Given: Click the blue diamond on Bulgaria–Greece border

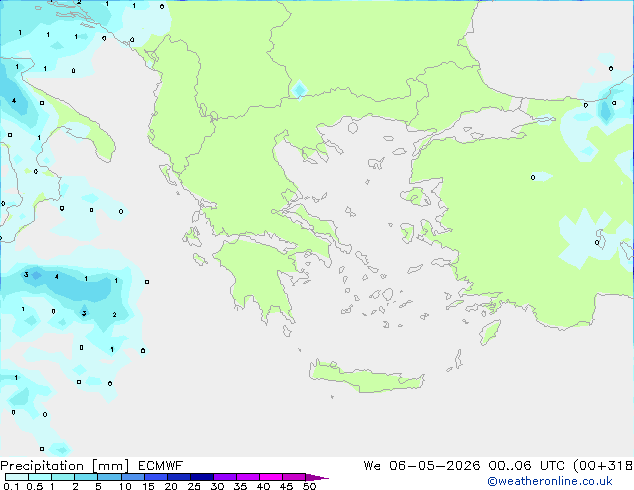Looking at the screenshot, I should point(299,90).
